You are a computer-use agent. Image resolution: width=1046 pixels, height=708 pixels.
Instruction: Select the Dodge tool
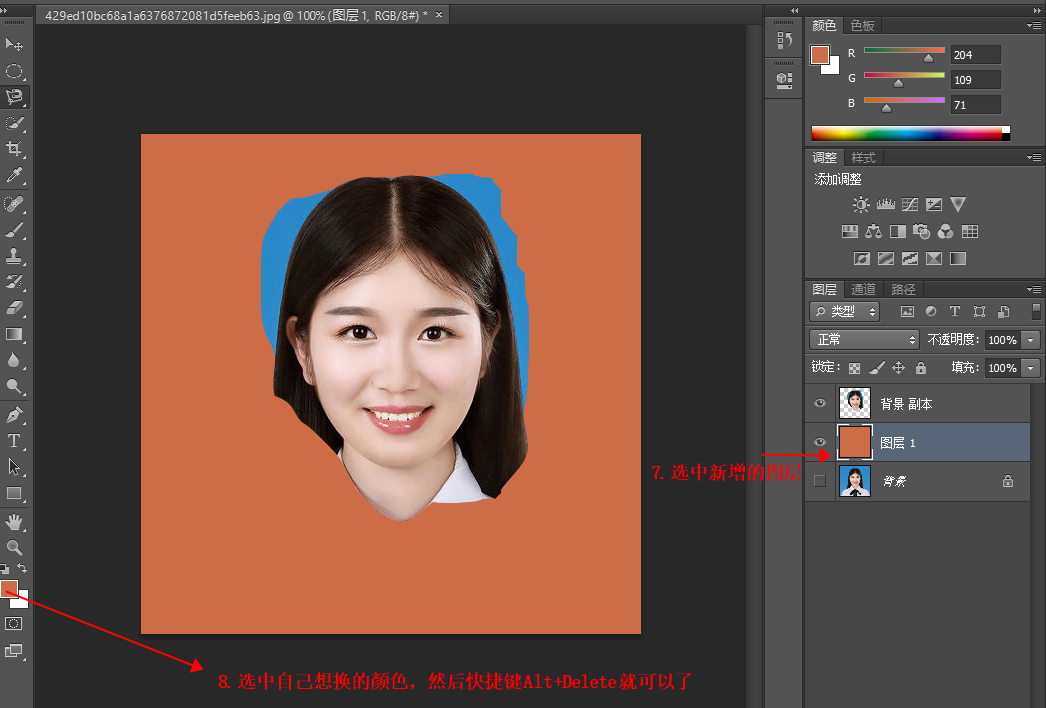click(x=14, y=386)
